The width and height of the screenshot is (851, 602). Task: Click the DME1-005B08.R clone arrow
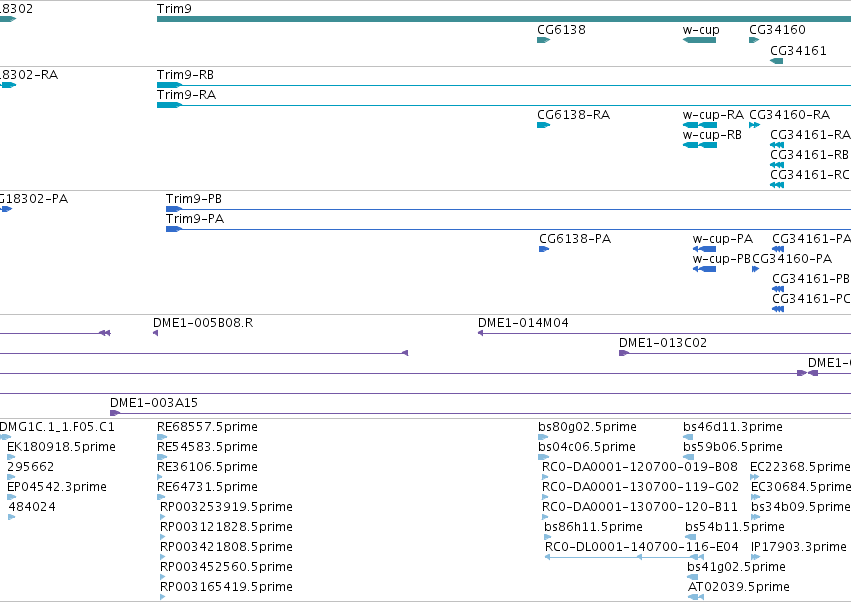click(156, 333)
